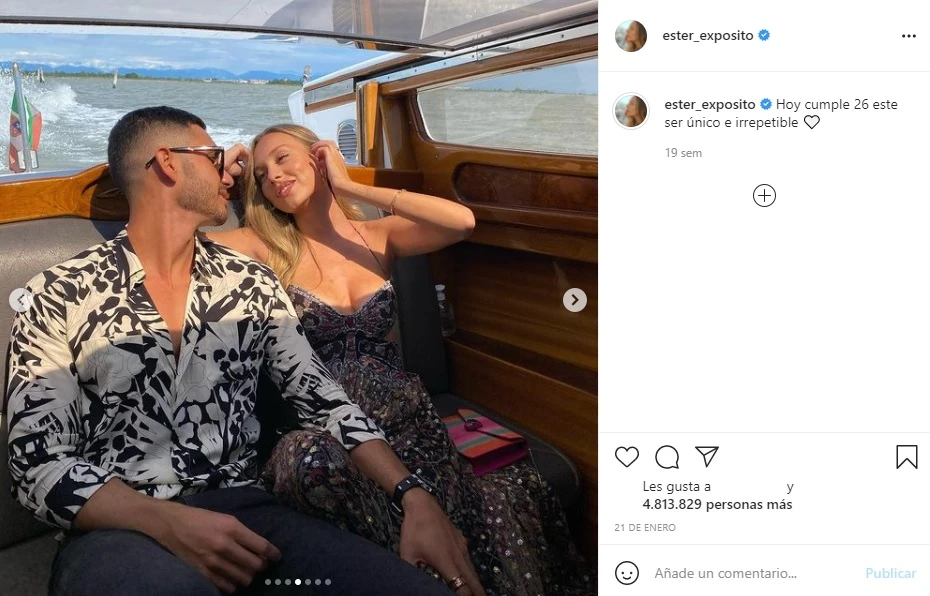Load more comments with plus circle
930x596 pixels.
tap(764, 196)
